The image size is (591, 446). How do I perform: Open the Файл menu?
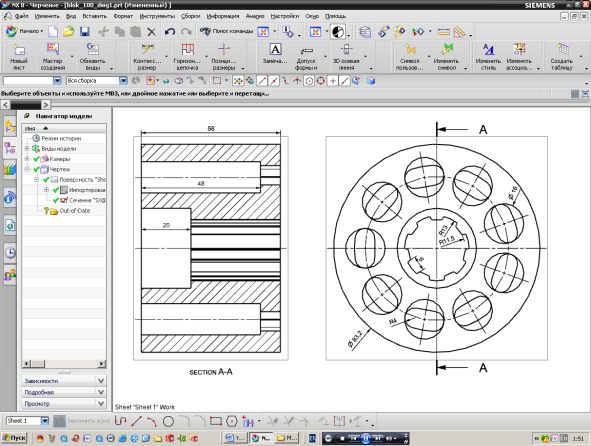[21, 16]
